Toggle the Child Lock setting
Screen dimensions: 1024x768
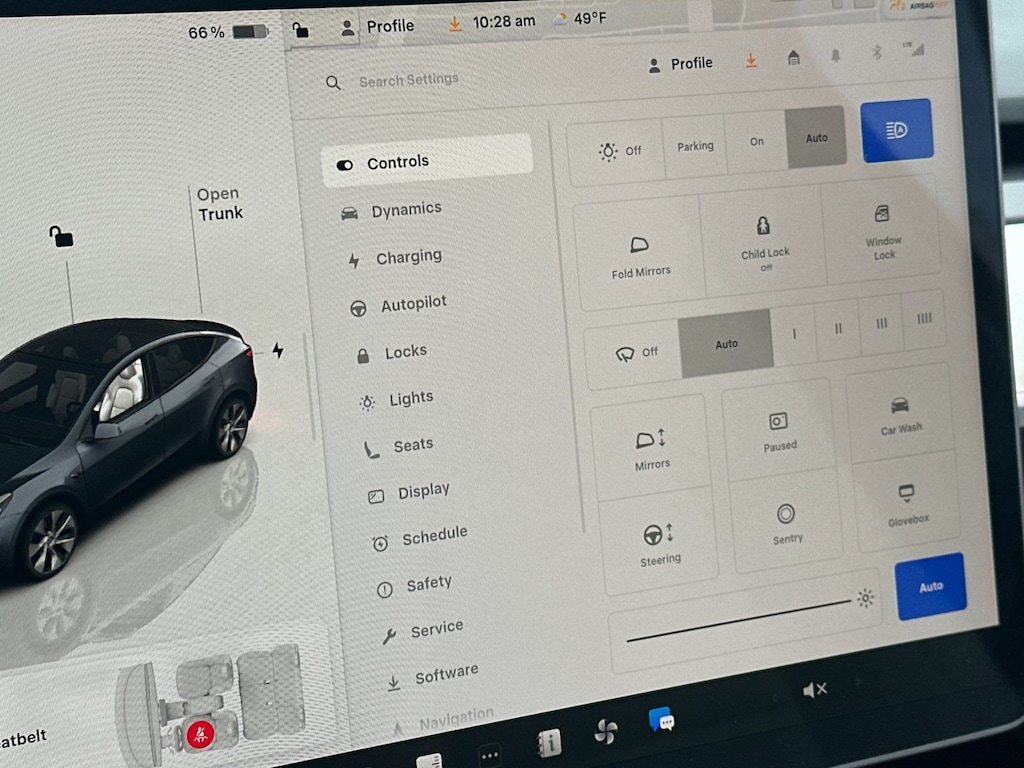tap(762, 240)
